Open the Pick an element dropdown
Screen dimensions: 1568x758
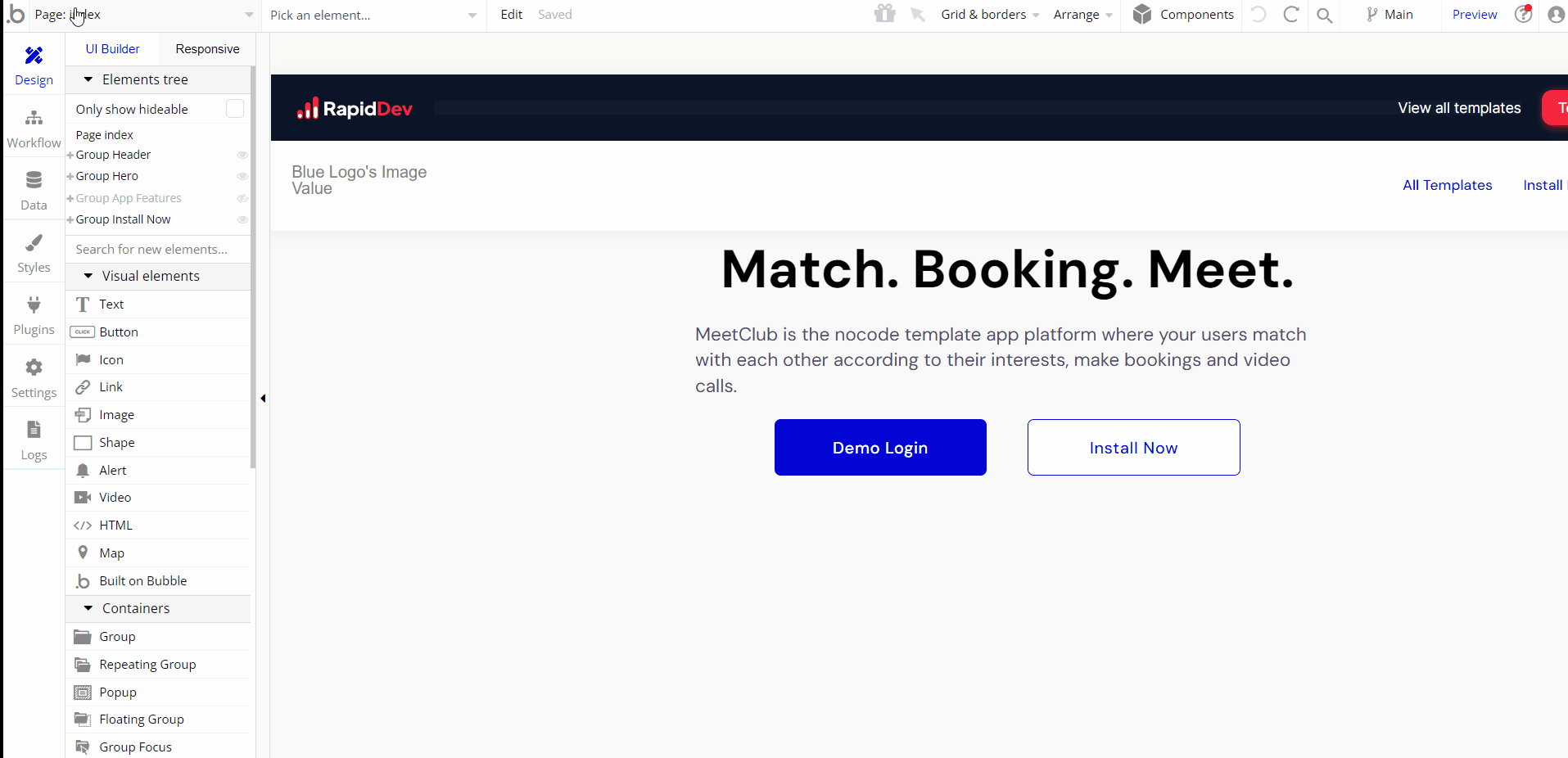pos(373,15)
